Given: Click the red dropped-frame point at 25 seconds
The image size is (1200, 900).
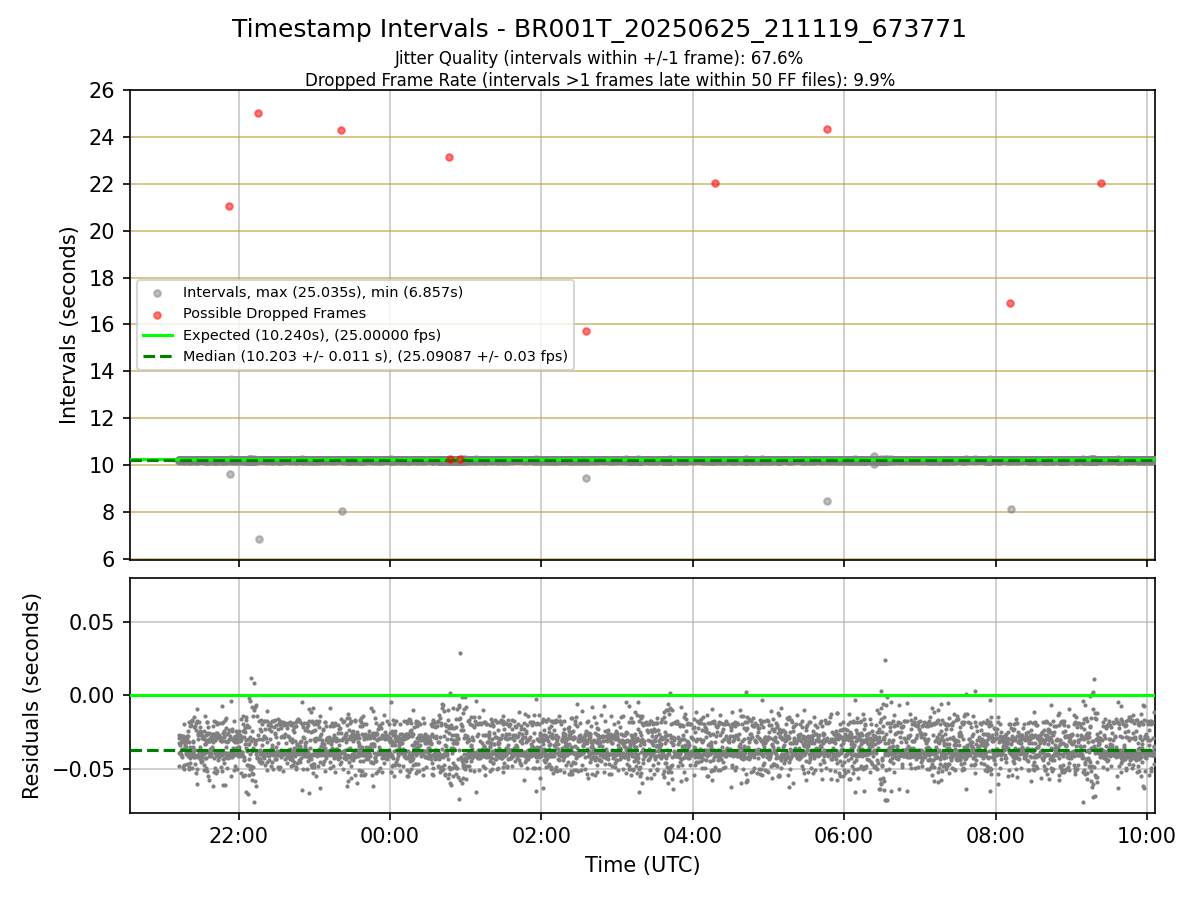Looking at the screenshot, I should tap(258, 113).
